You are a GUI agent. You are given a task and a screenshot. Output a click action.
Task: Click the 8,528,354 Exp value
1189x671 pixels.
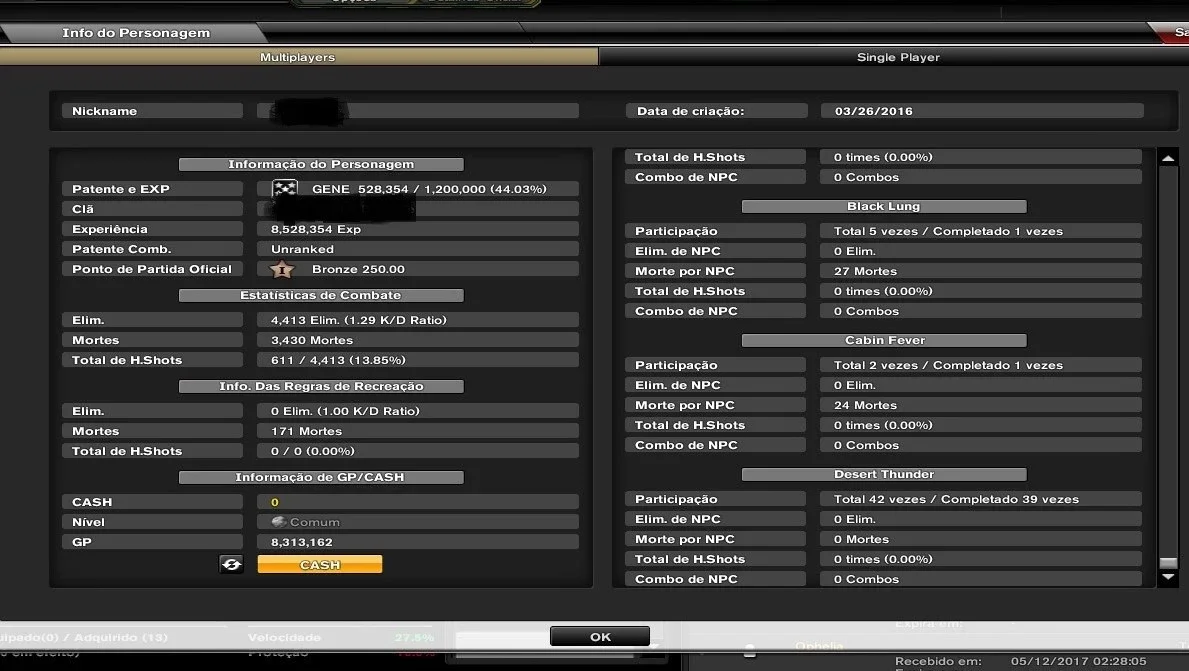pos(418,229)
